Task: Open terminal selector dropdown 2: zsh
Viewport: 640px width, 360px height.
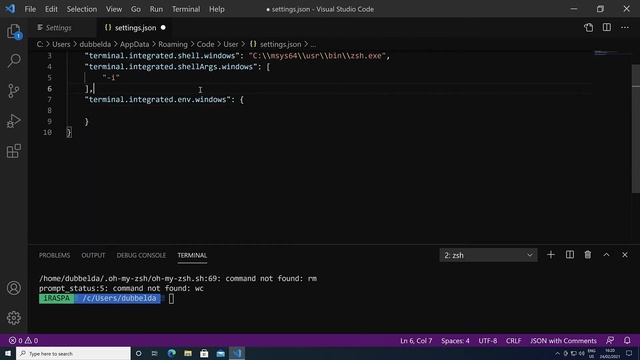Action: pyautogui.click(x=488, y=255)
